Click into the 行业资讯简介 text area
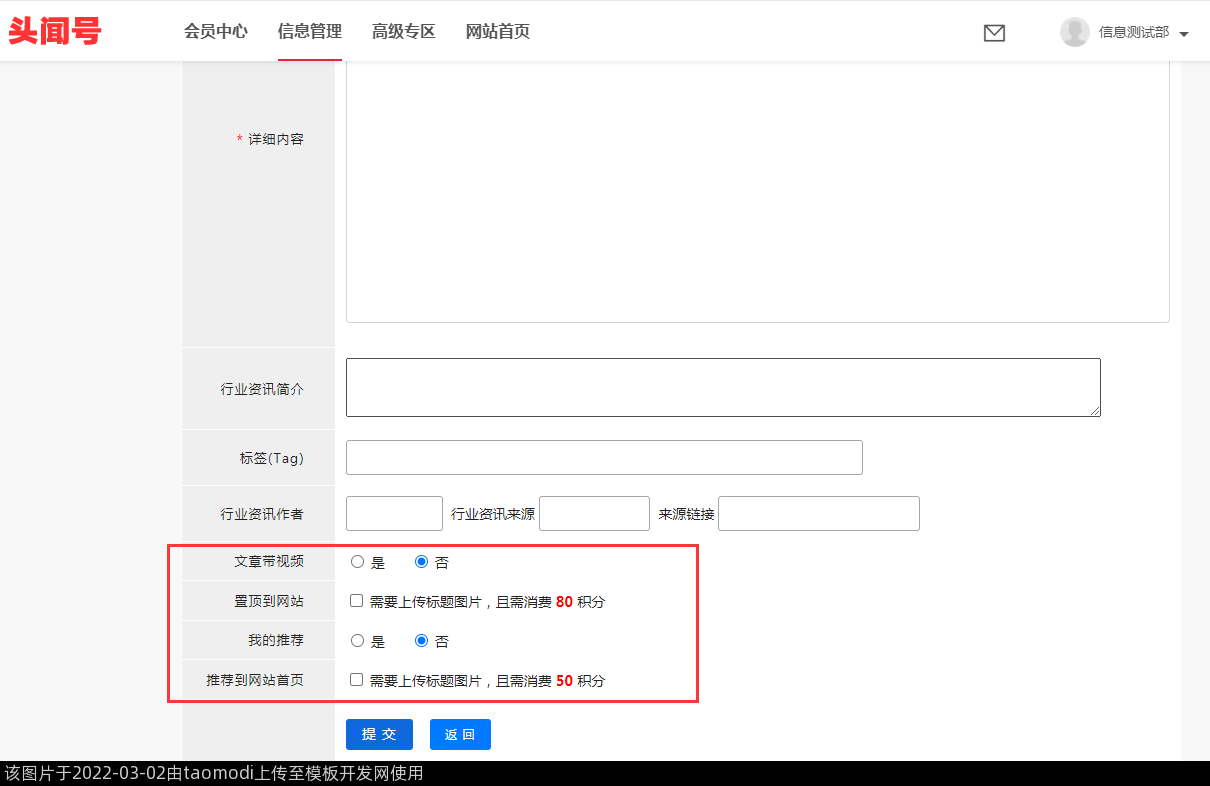Image resolution: width=1210 pixels, height=786 pixels. 723,387
